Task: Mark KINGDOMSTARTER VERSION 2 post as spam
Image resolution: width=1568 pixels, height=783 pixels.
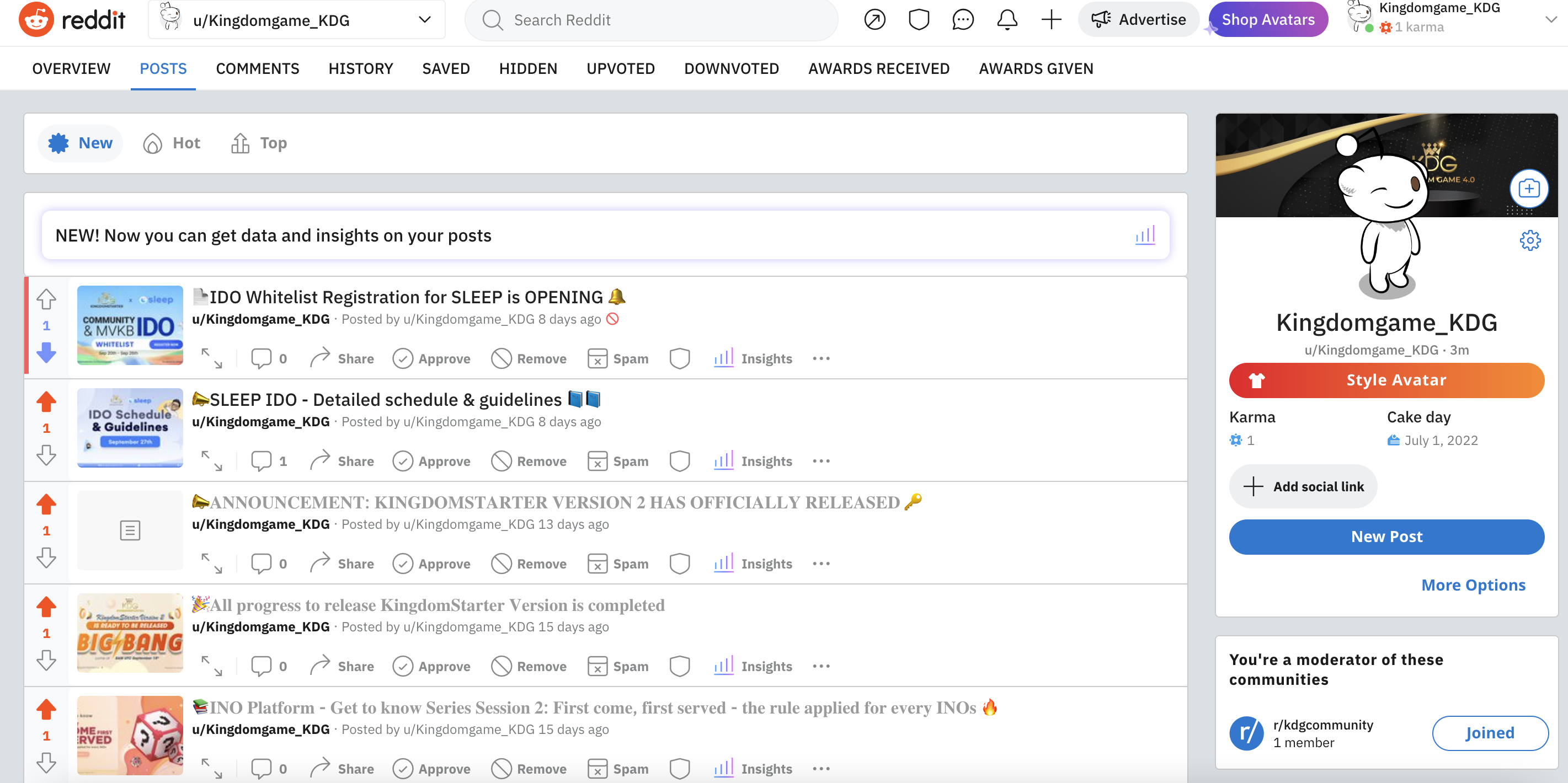Action: [x=618, y=564]
